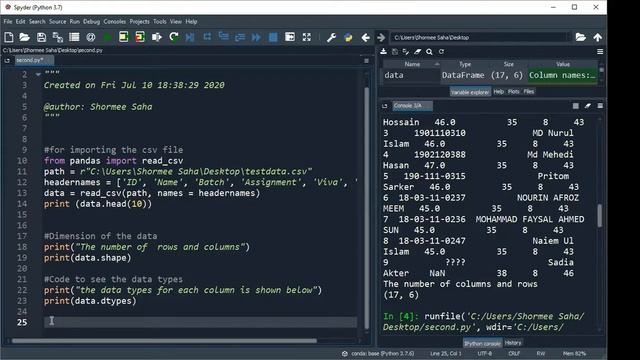The height and width of the screenshot is (360, 640).
Task: Clear console variables with the eraser icon
Action: [x=588, y=106]
